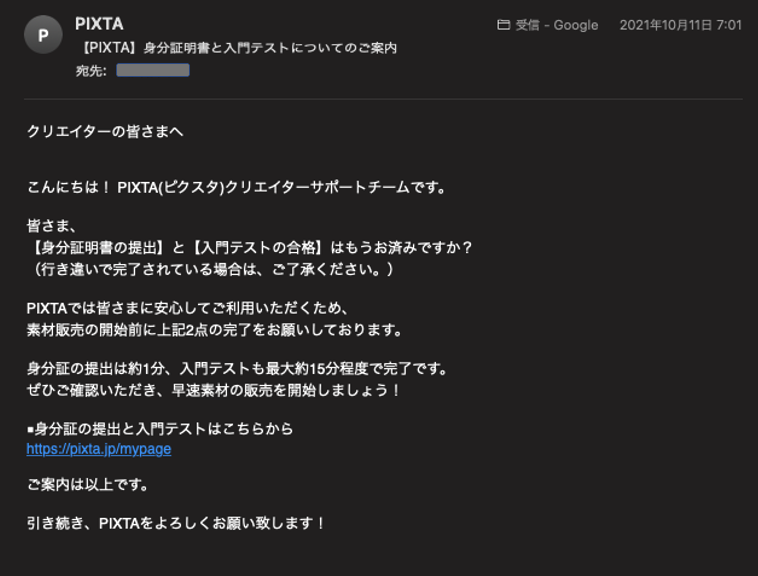Click the line （行き違いで完了されている場合は、ご了承ください。）
This screenshot has width=758, height=576.
coord(211,269)
